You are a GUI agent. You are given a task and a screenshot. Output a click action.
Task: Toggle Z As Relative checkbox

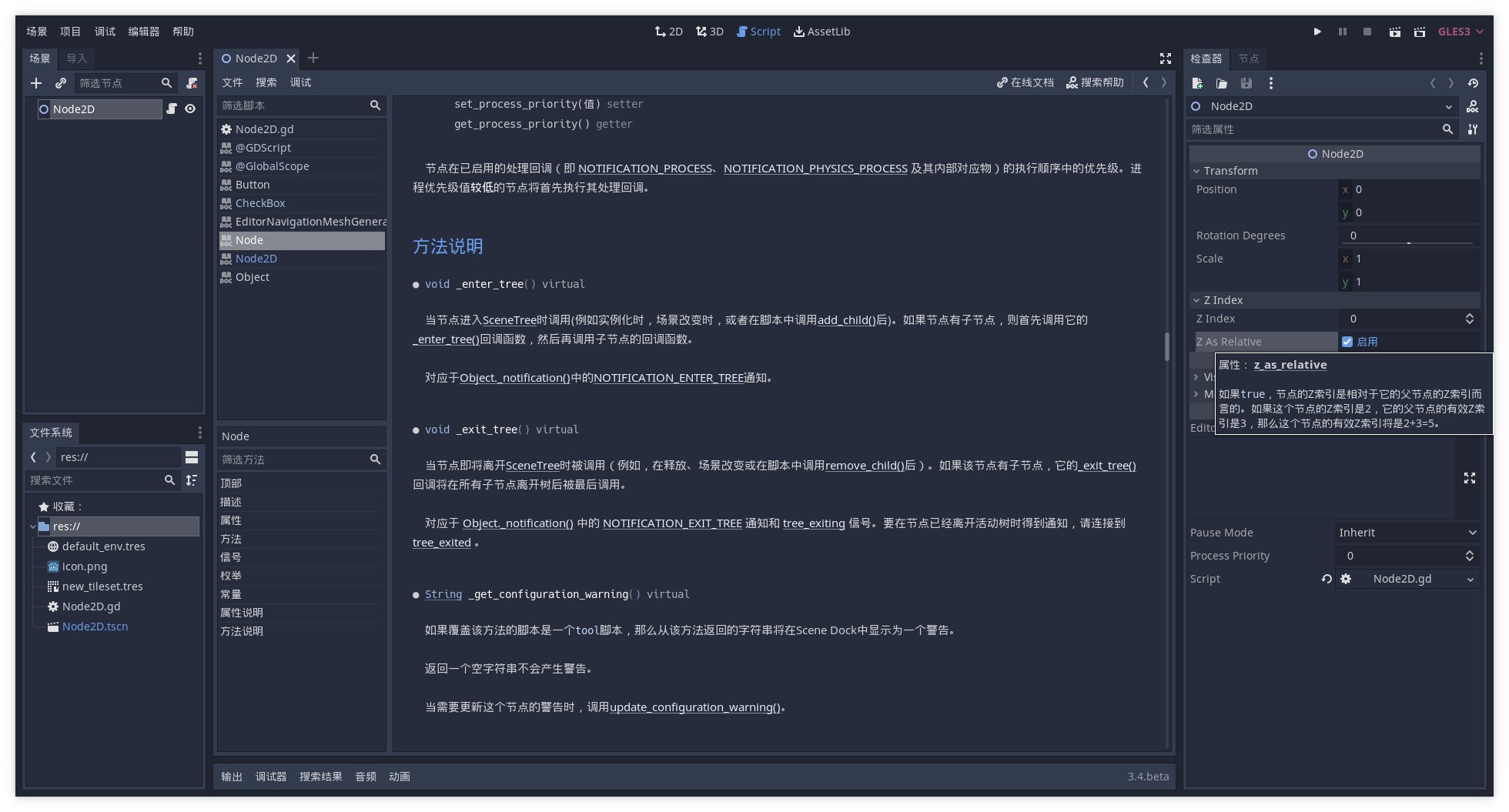[1347, 342]
